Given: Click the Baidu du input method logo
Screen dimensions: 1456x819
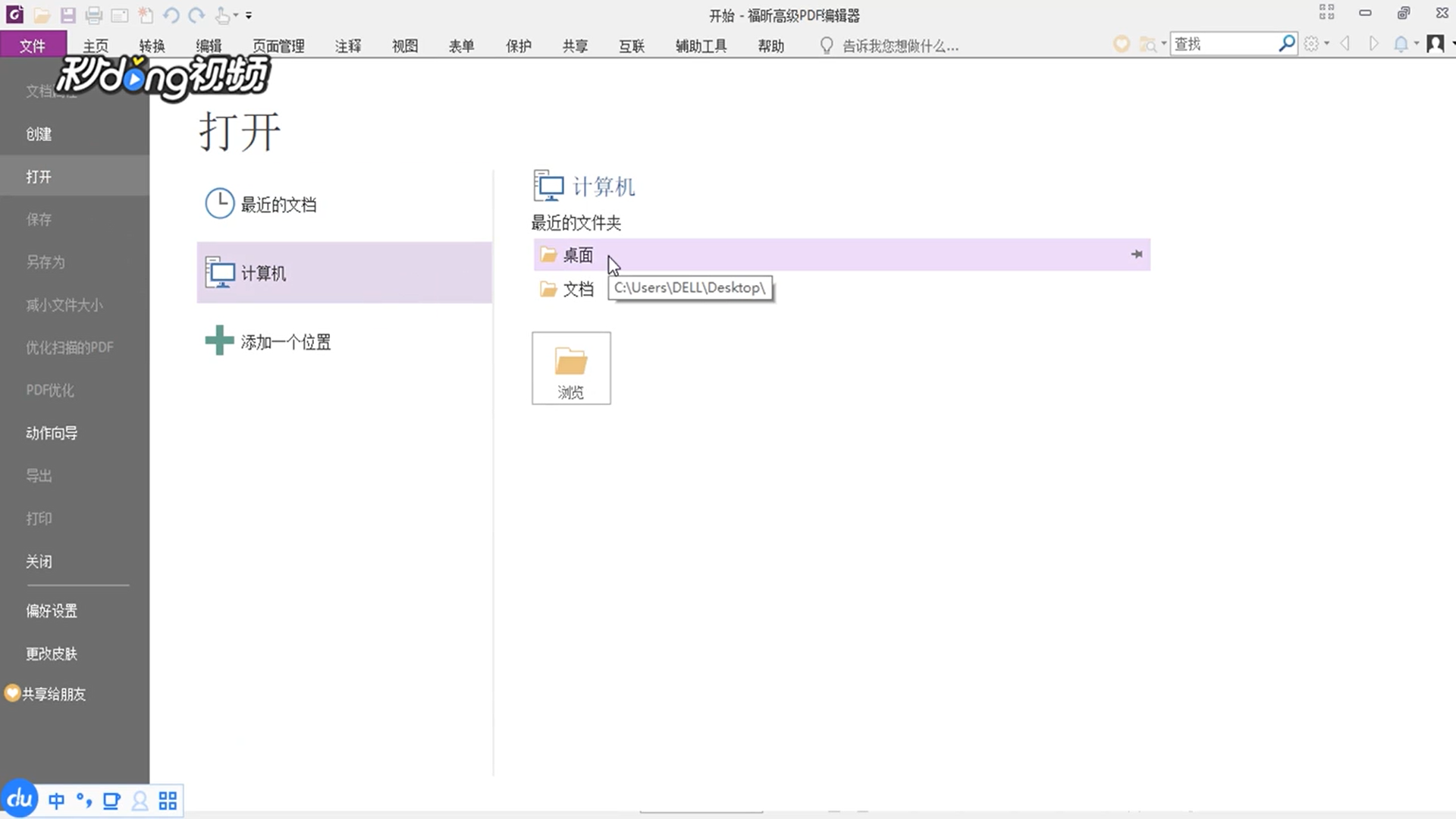Looking at the screenshot, I should (20, 799).
